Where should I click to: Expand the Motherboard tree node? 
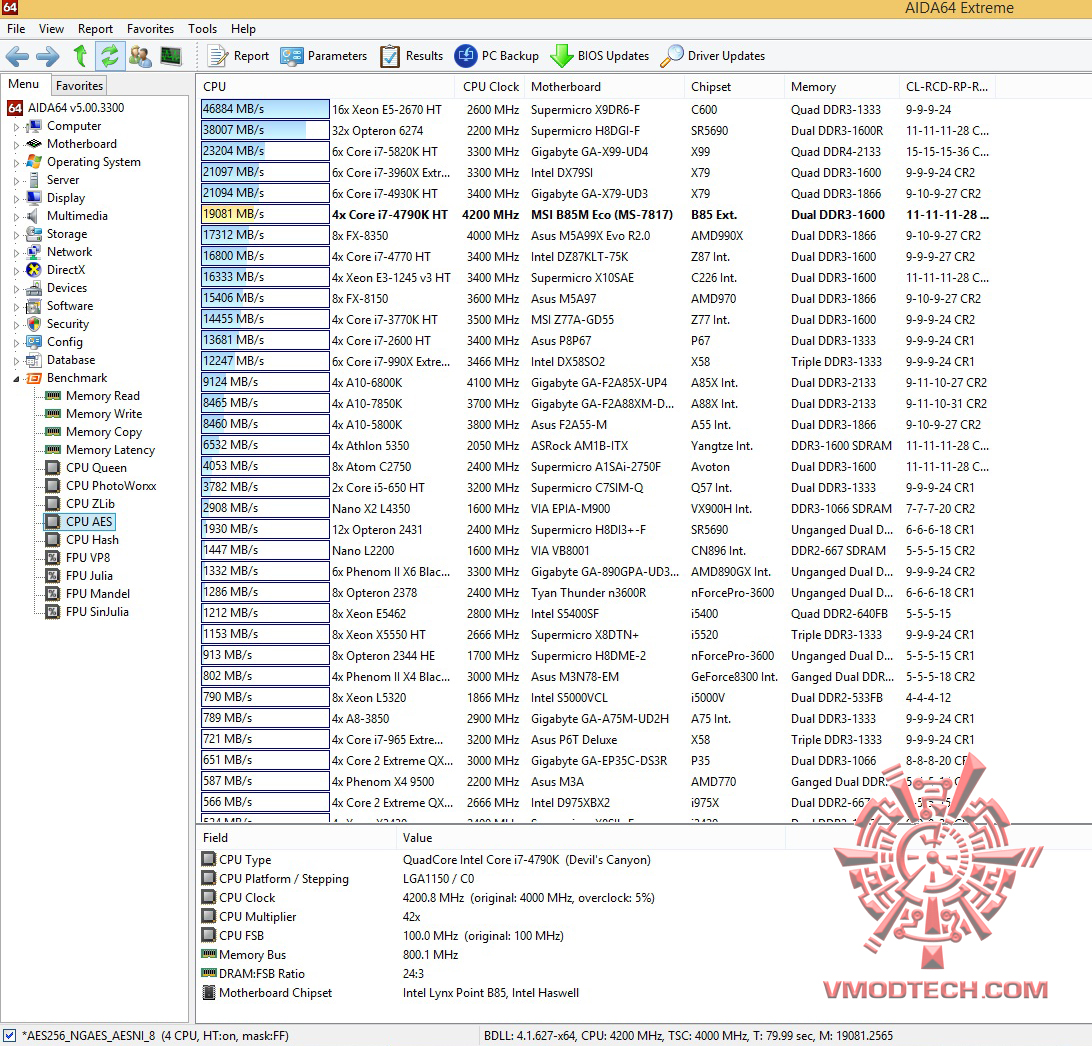pyautogui.click(x=16, y=145)
